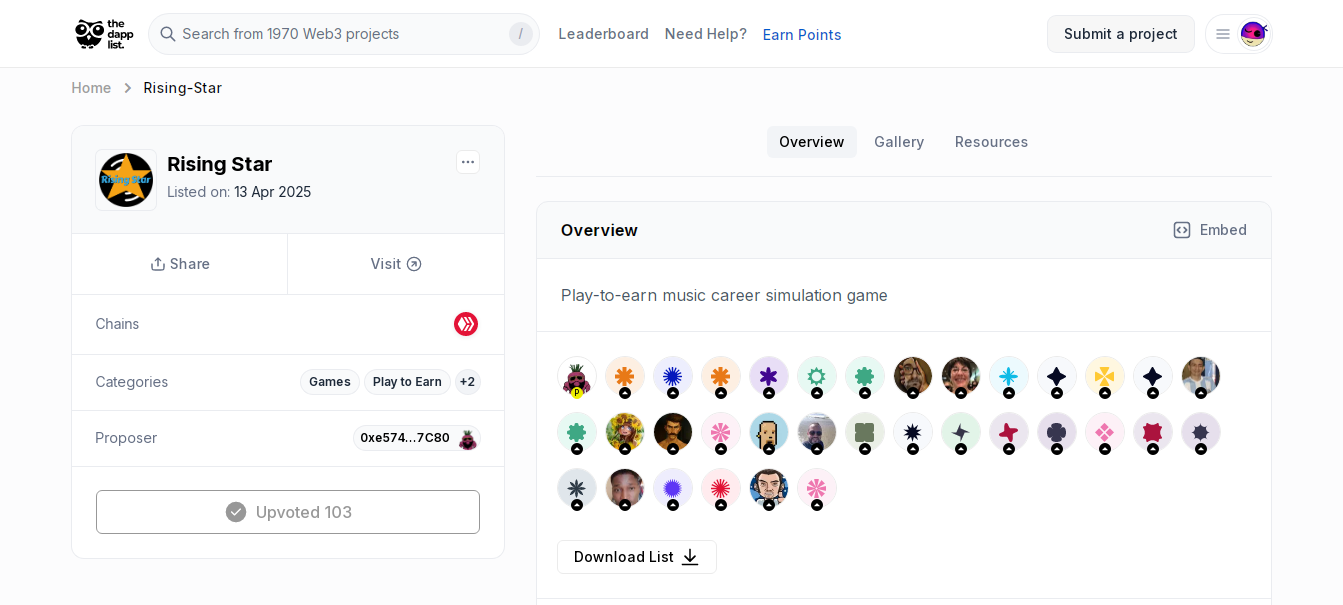Open the close-up face photo avatar
1343x605 pixels.
pyautogui.click(x=625, y=489)
